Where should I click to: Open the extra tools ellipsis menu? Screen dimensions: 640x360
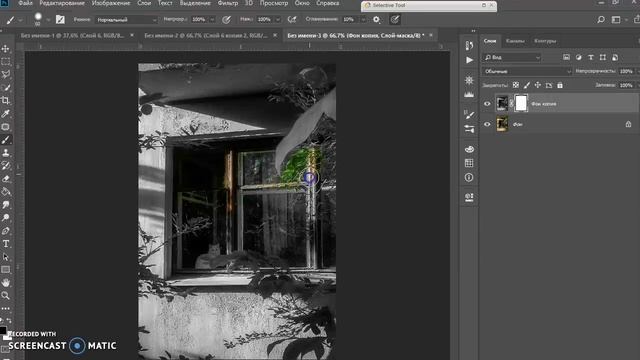6,308
